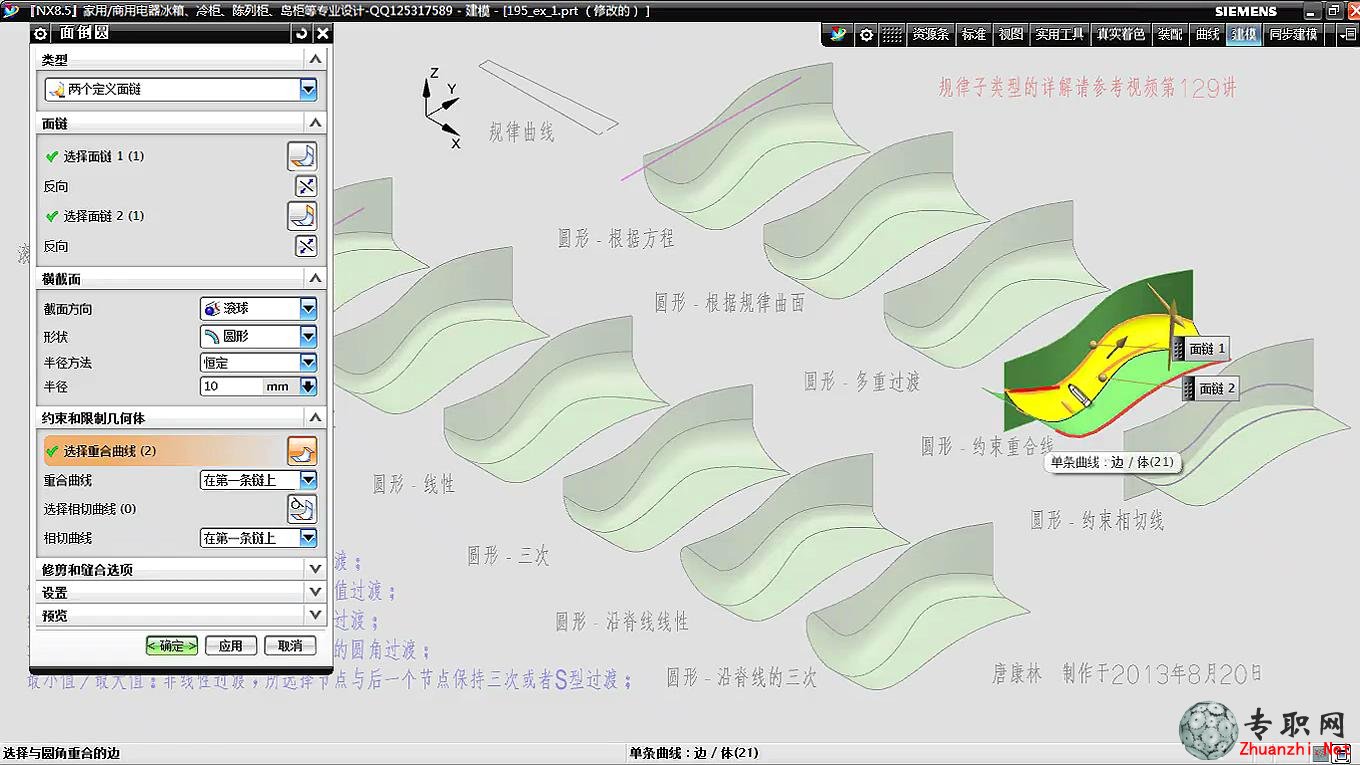This screenshot has height=765, width=1360.
Task: Open the toolbar settings gear icon
Action: 866,34
